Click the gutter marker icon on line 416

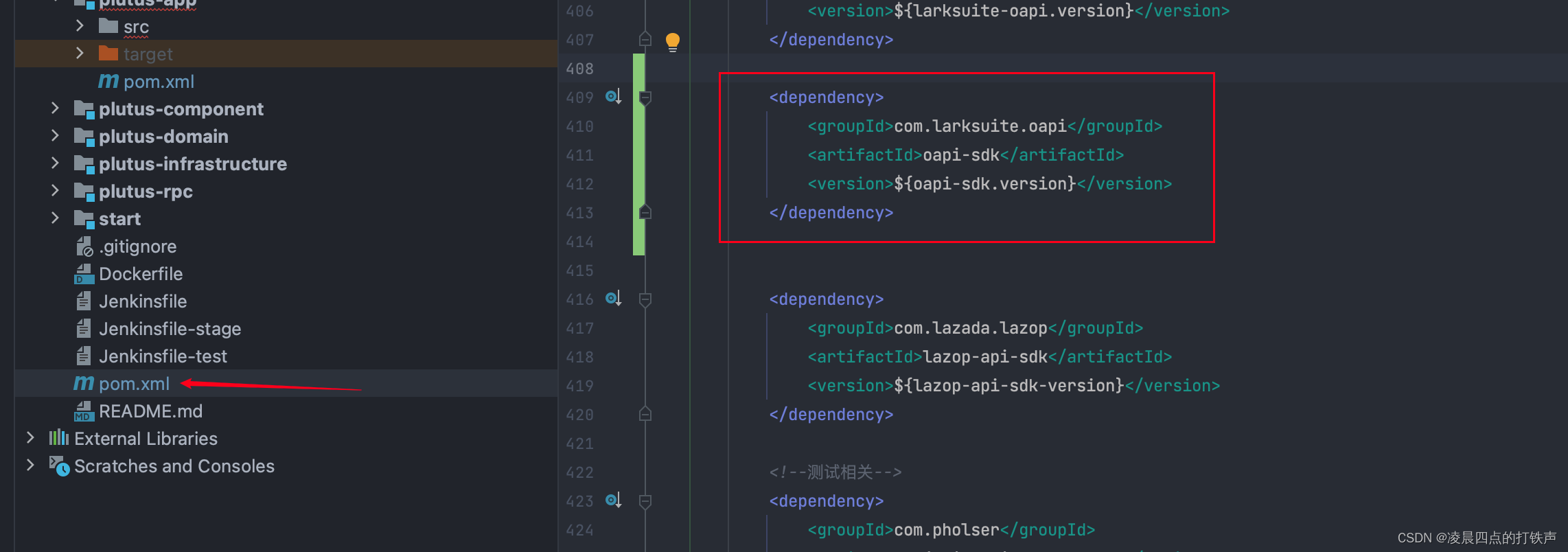pos(613,299)
